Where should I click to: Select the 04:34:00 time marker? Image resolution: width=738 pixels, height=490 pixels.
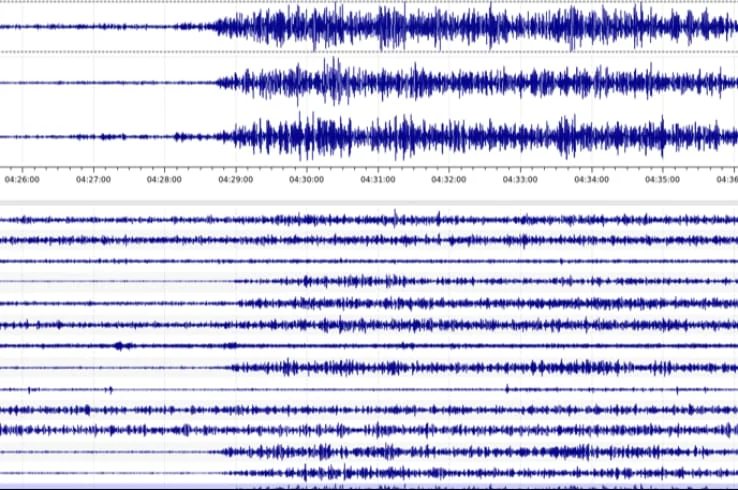click(591, 180)
